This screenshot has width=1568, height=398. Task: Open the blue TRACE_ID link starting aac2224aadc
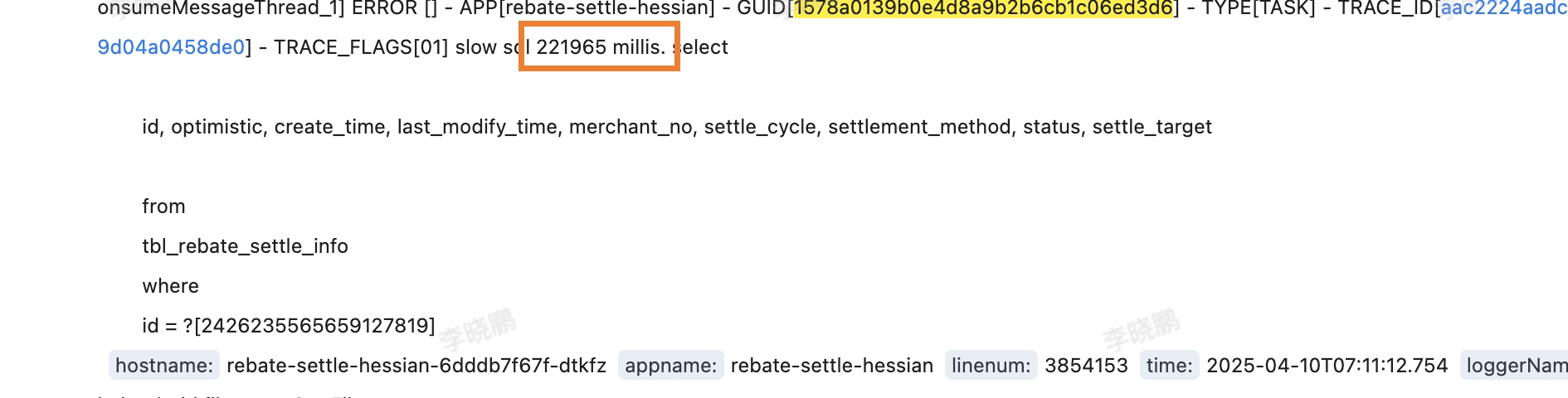(x=1502, y=8)
